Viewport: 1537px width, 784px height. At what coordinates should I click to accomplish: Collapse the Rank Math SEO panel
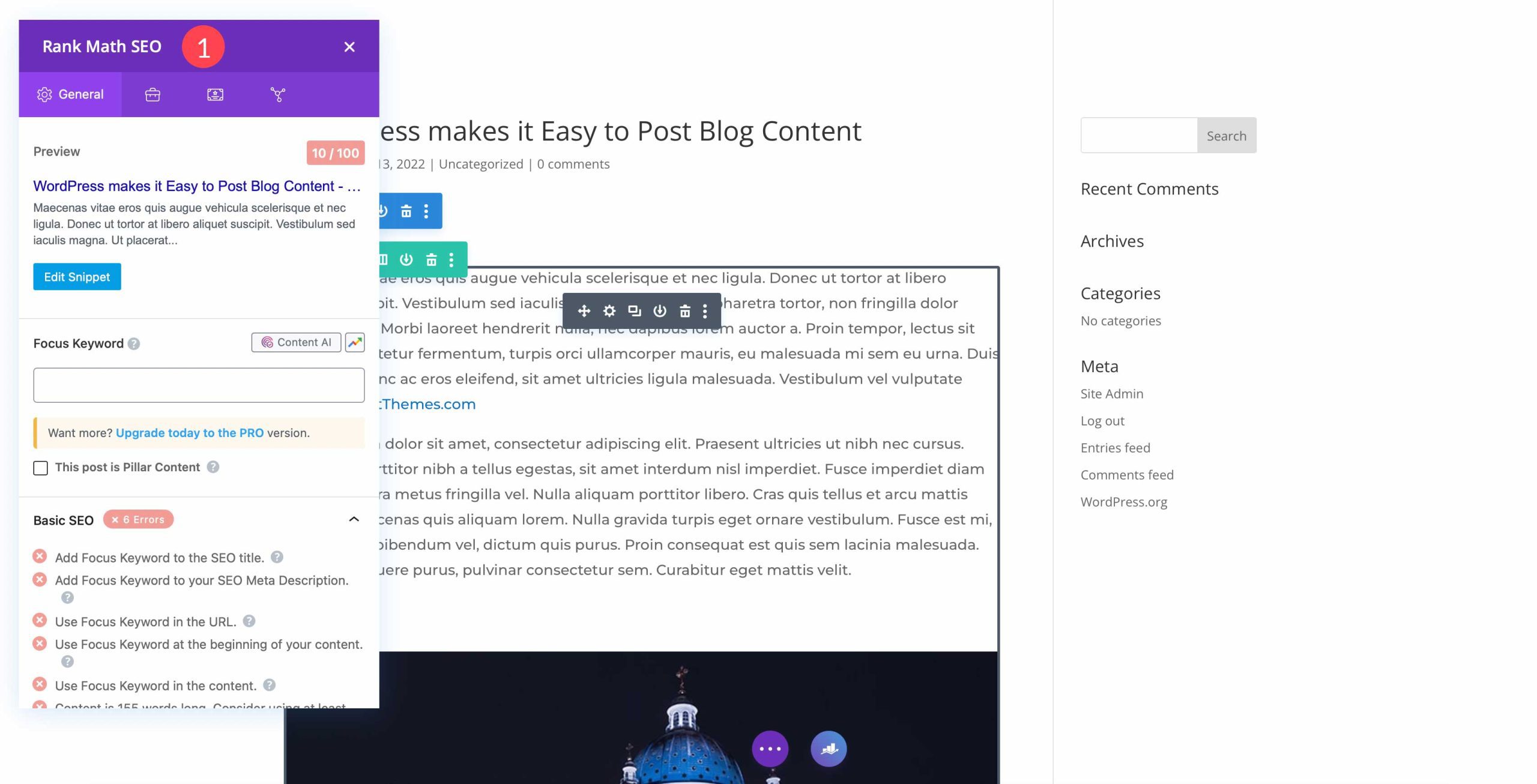[x=350, y=46]
